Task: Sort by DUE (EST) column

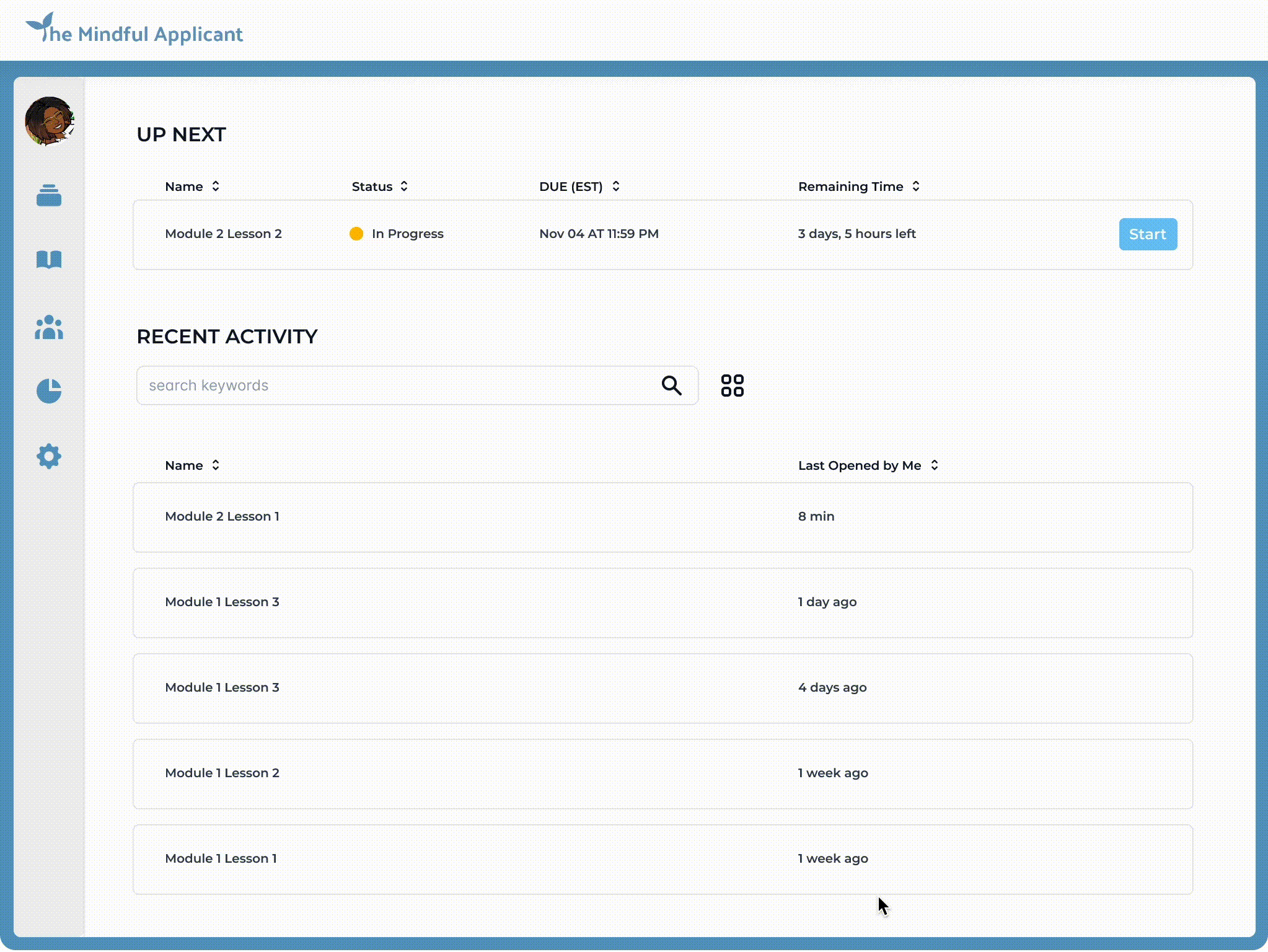Action: click(x=579, y=187)
